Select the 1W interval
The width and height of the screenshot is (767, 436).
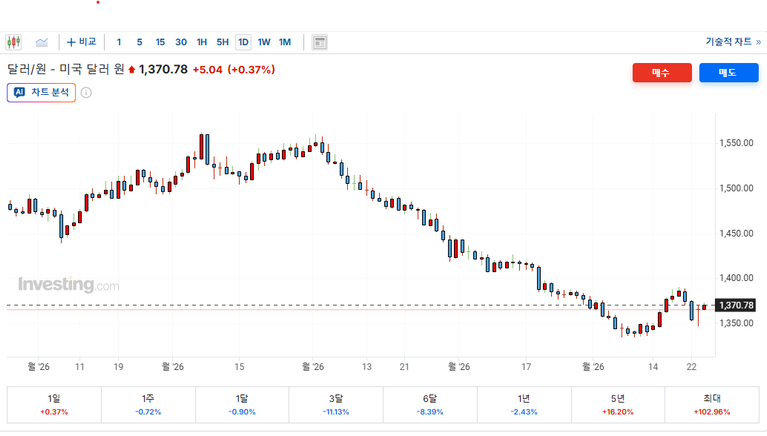click(x=264, y=42)
